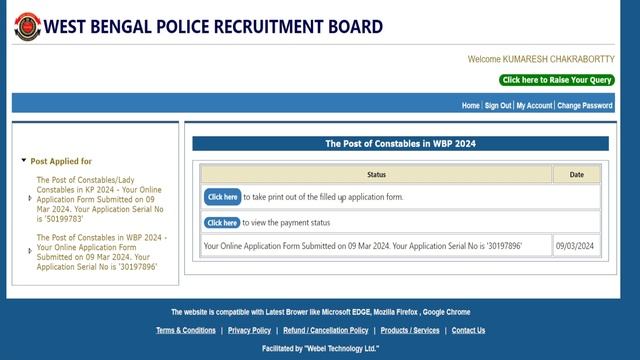The width and height of the screenshot is (640, 360).
Task: Open WBP 2024 application with serial 30197896
Action: tap(102, 252)
